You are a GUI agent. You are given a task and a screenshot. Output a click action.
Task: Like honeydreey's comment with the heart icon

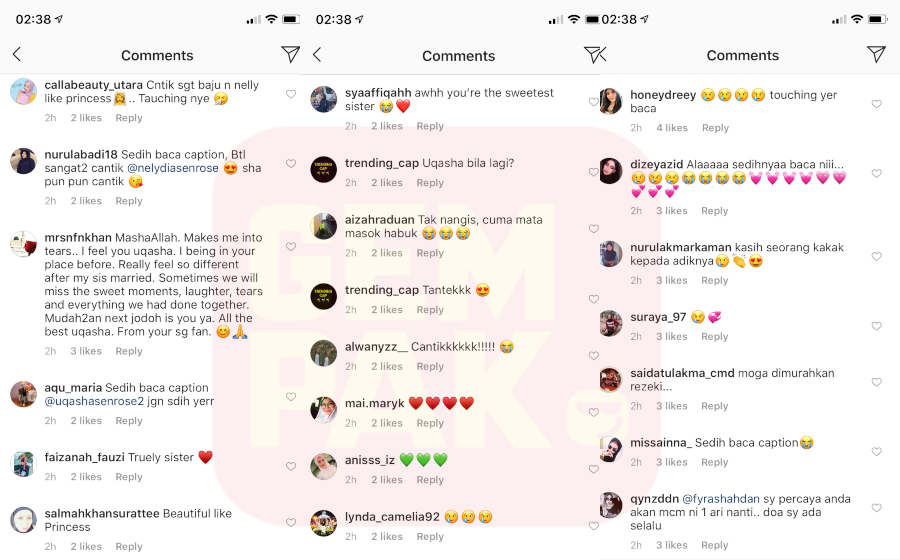876,104
